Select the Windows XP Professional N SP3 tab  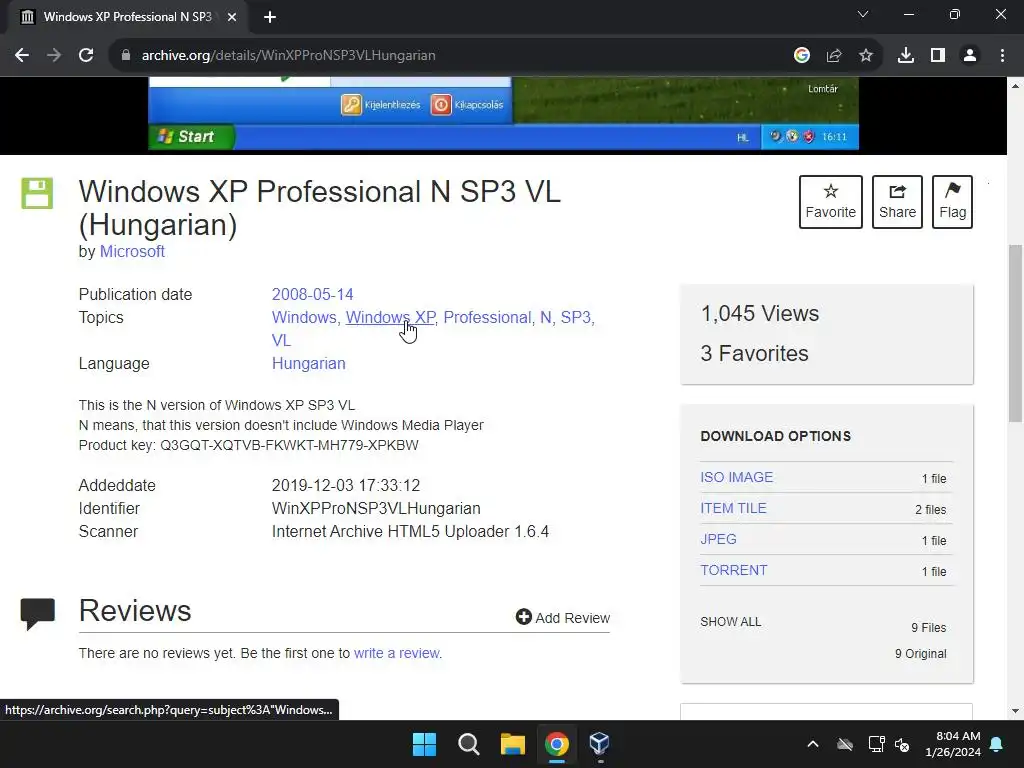pyautogui.click(x=127, y=17)
